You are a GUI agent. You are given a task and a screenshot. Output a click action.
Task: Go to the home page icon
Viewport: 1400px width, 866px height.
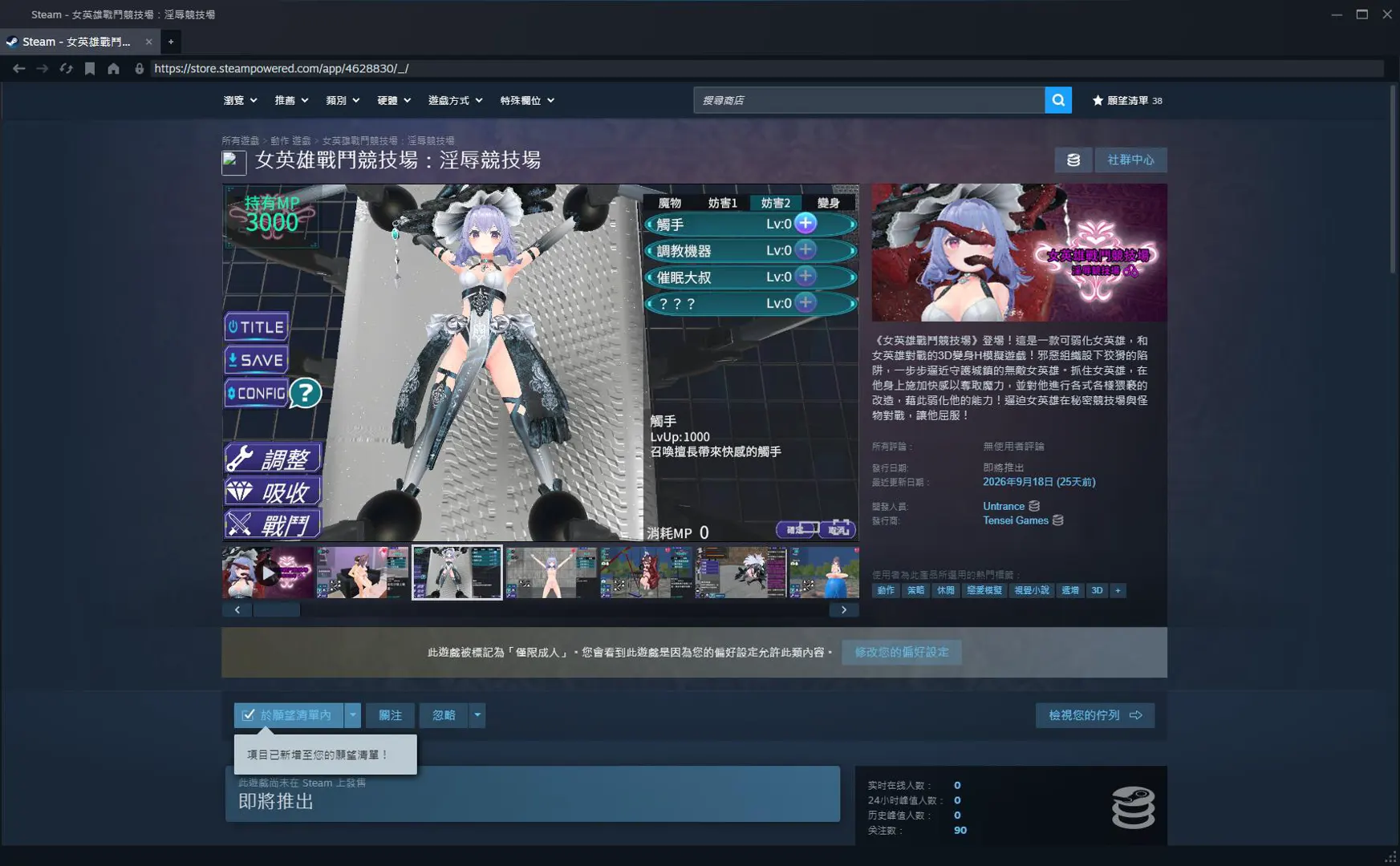[x=113, y=69]
